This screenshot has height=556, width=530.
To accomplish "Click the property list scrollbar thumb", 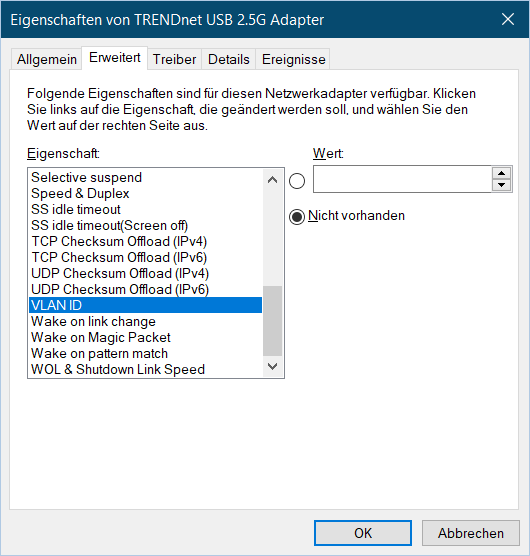I will pos(272,321).
